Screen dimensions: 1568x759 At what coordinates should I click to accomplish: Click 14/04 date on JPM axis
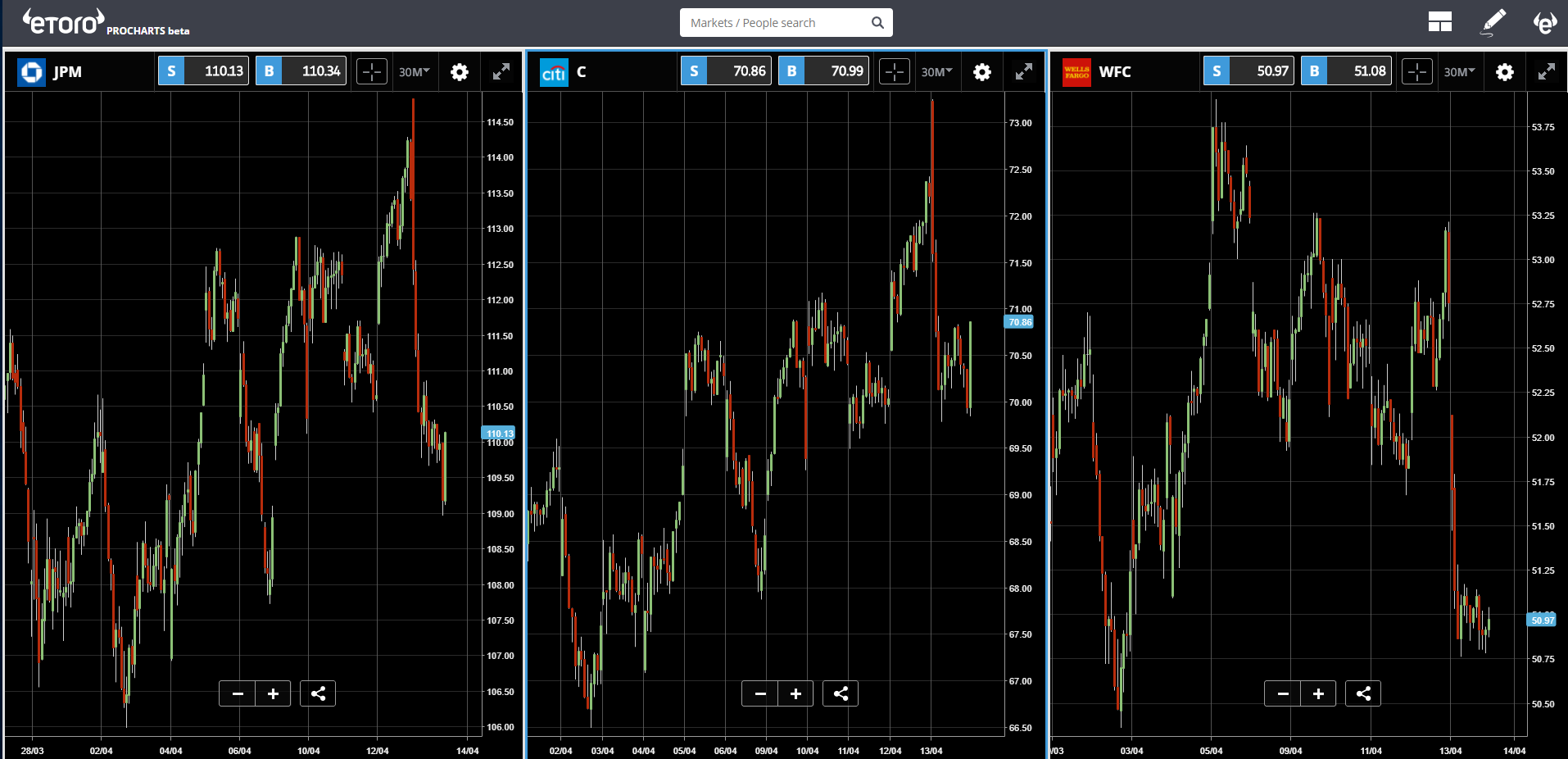(468, 751)
